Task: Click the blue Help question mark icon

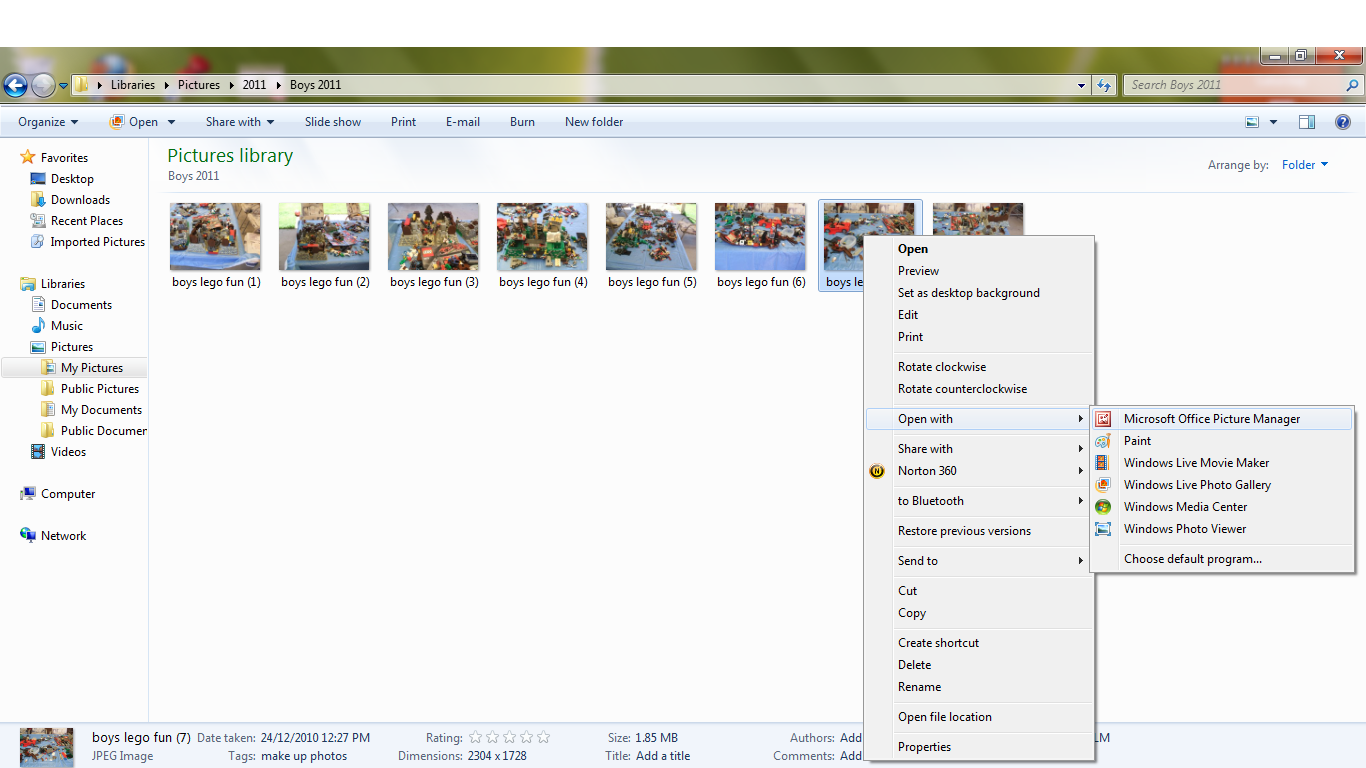Action: point(1343,122)
